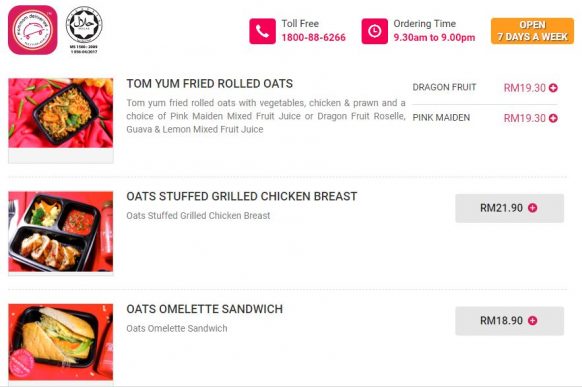Open the Oats Omelette Sandwich photo

point(61,342)
